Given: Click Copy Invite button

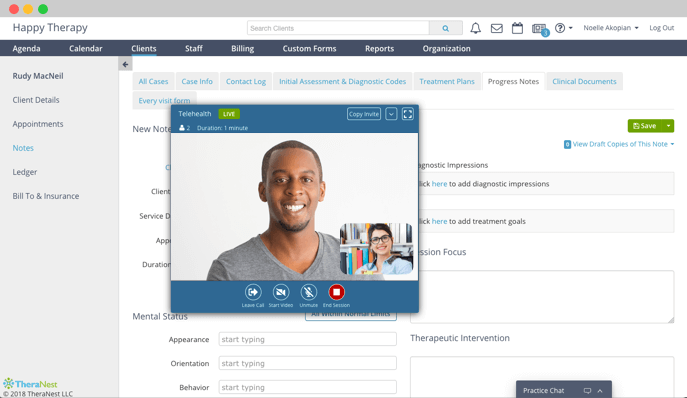Looking at the screenshot, I should point(364,114).
